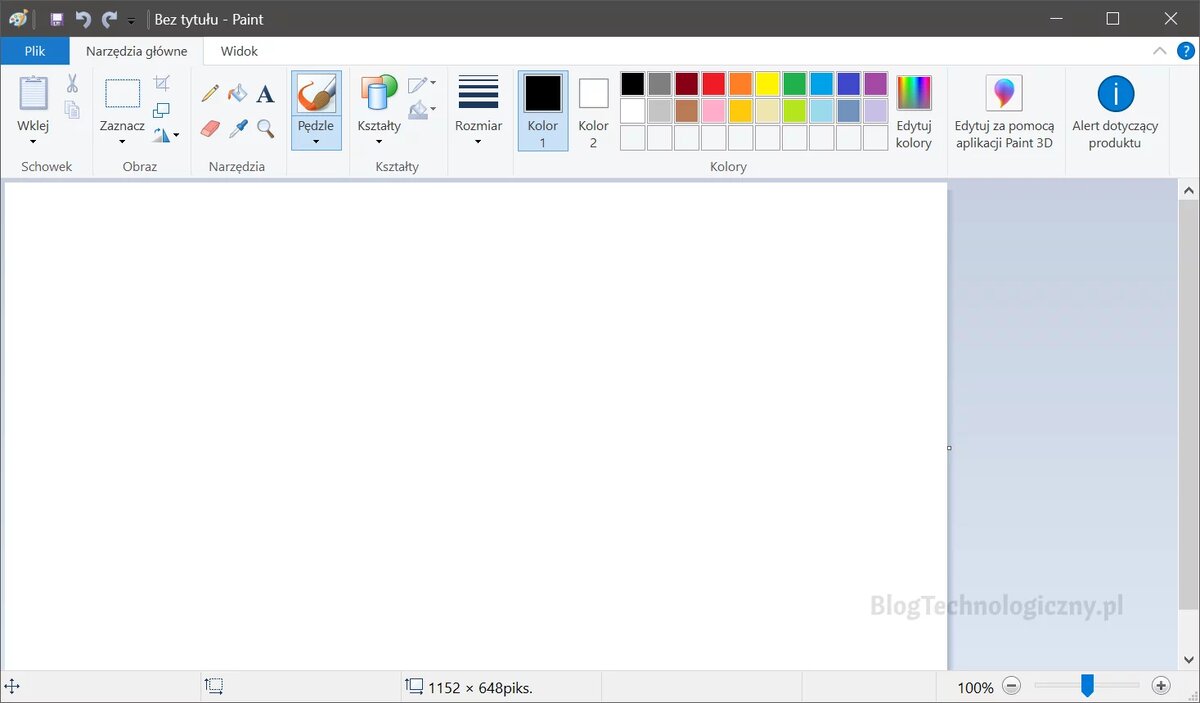Open the Rotate or flip dropdown
1200x703 pixels.
[166, 134]
